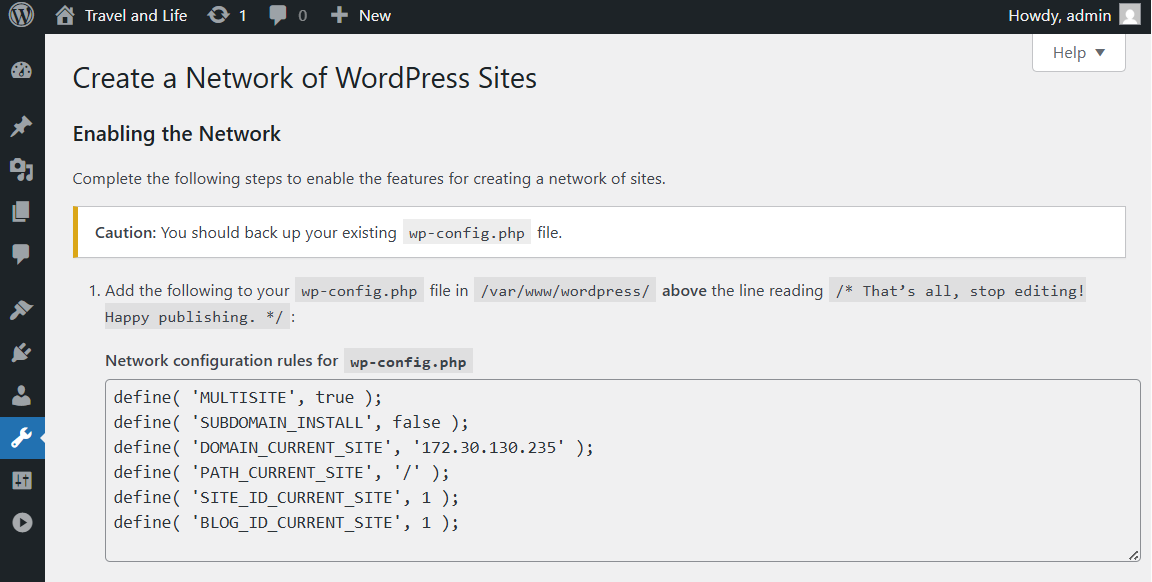The width and height of the screenshot is (1152, 582).
Task: Open the Comments icon in the sidebar
Action: coord(22,254)
